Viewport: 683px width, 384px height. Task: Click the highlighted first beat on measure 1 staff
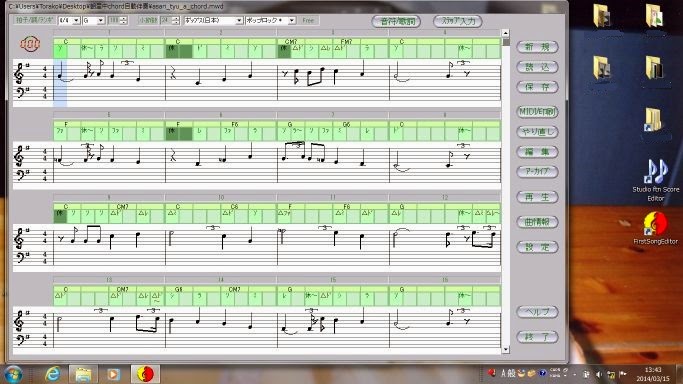[60, 83]
